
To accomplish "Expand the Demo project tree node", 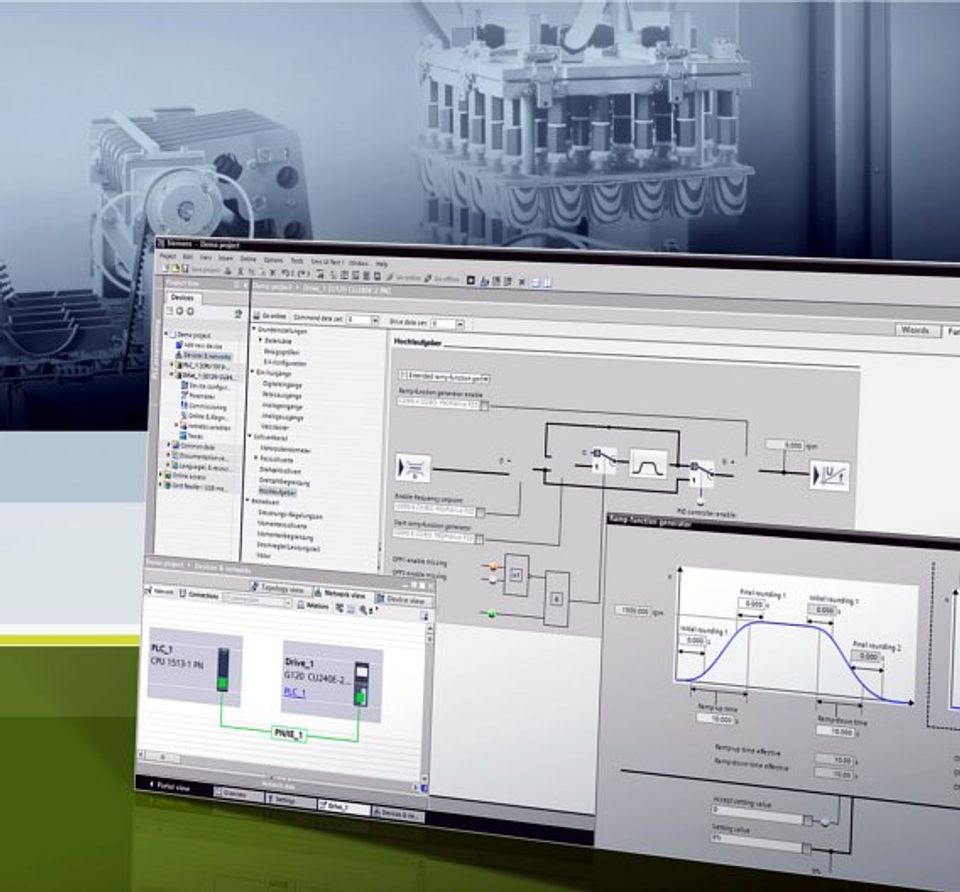I will coord(167,334).
